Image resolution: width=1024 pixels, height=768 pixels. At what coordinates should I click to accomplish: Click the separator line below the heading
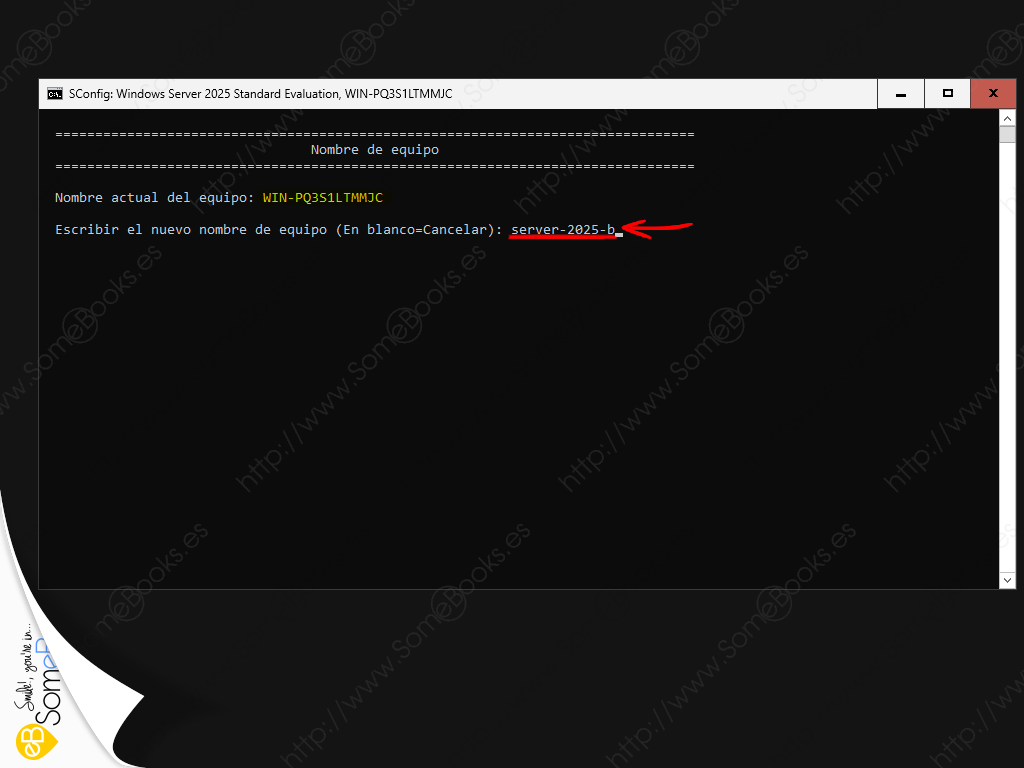[374, 166]
